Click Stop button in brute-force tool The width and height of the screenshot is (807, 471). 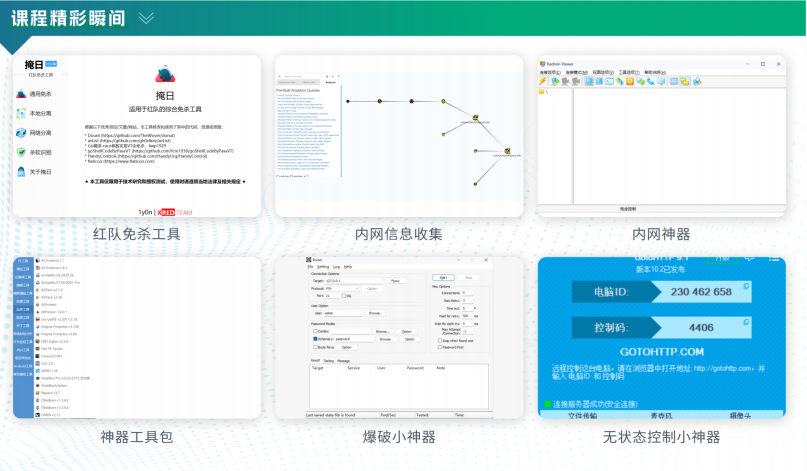468,277
